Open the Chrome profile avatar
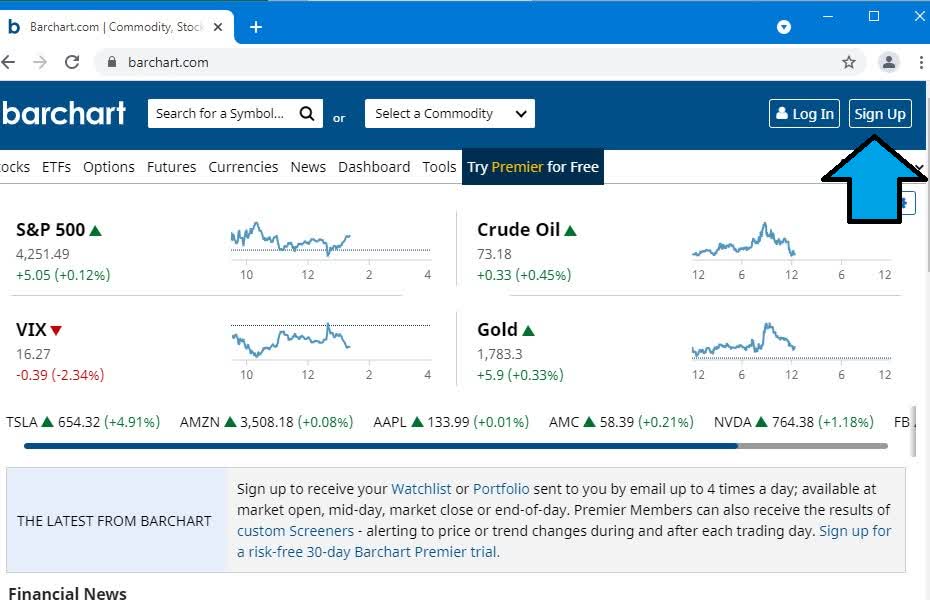 (x=888, y=62)
